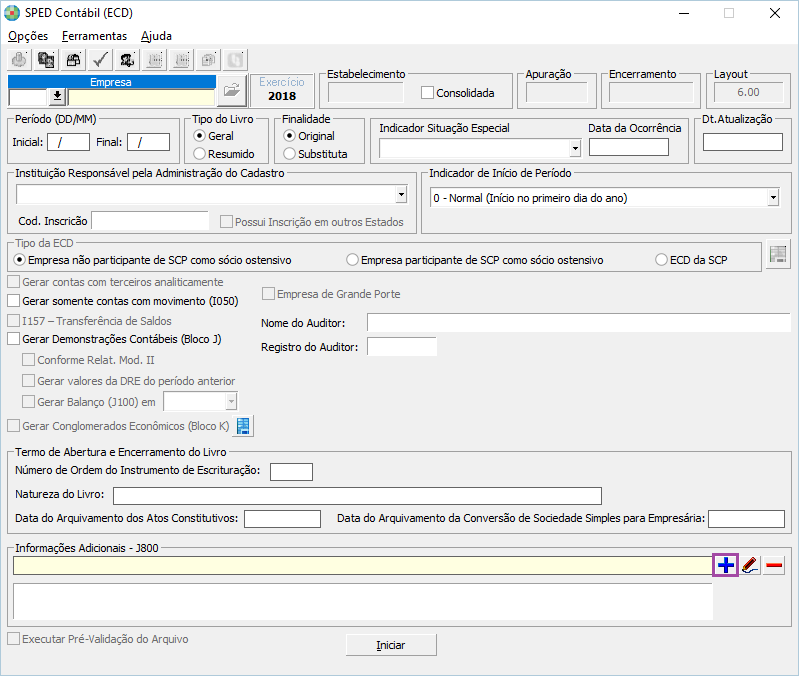Remove J800 information with the red minus icon
Image resolution: width=799 pixels, height=676 pixels.
tap(774, 565)
